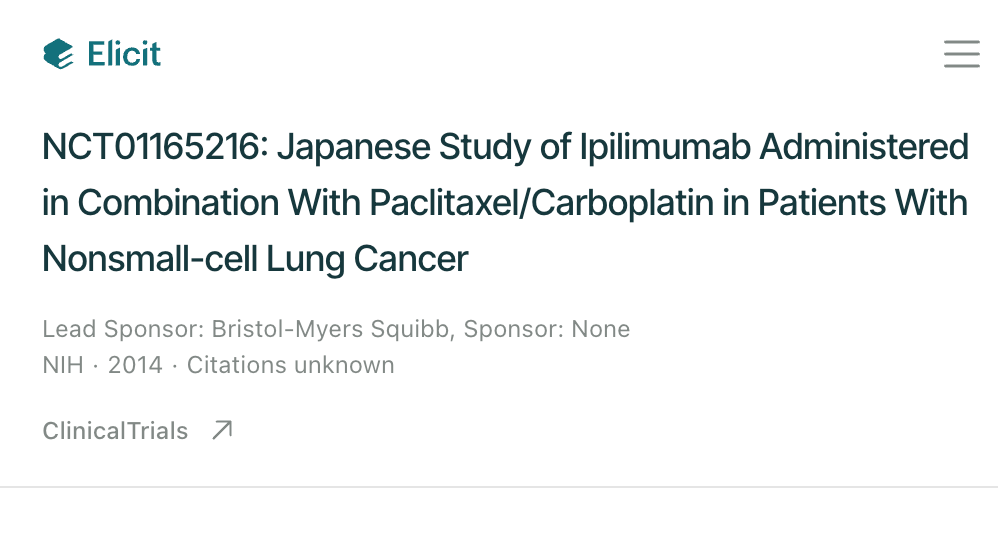Click the Sponsor: None text

pos(547,329)
